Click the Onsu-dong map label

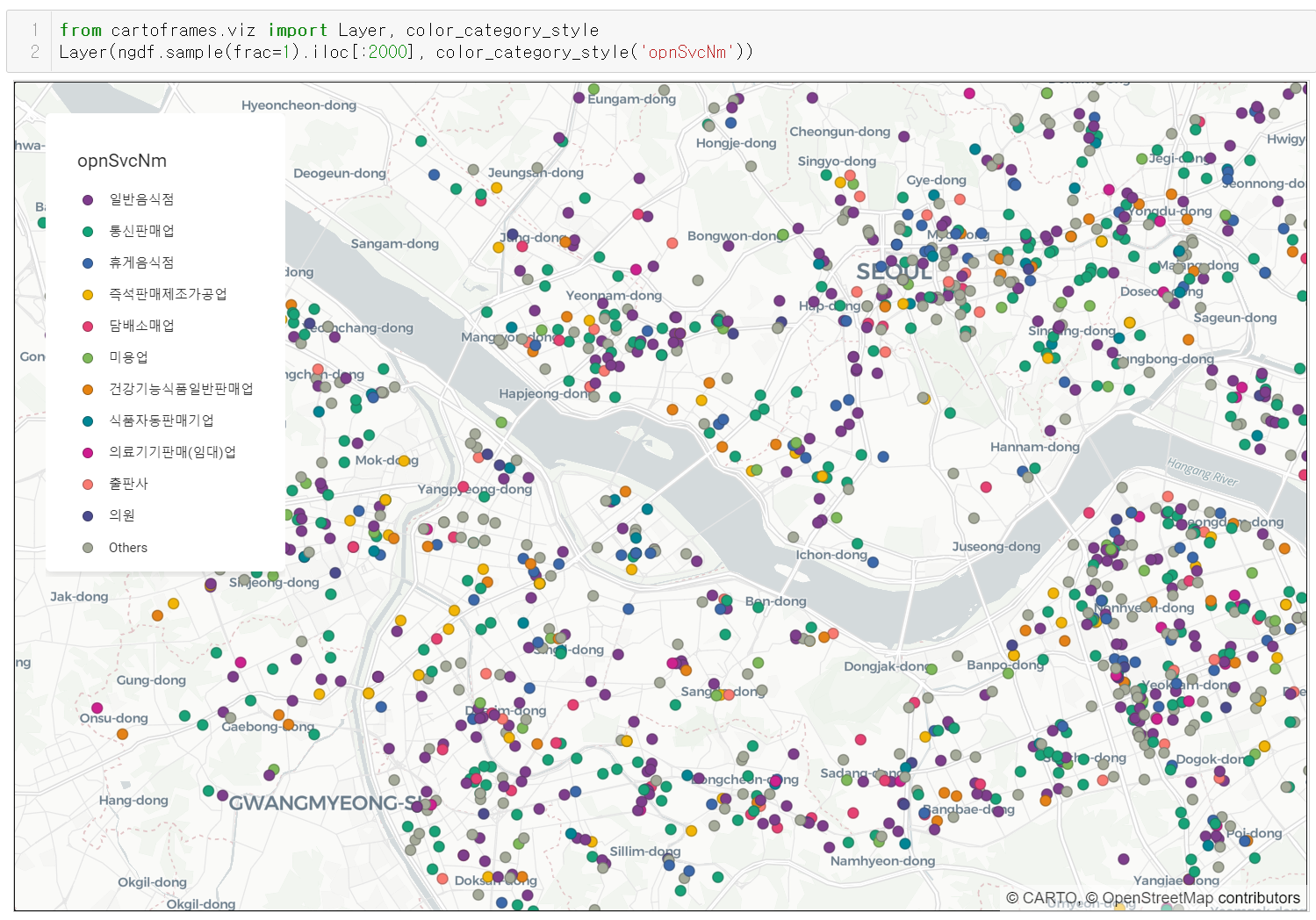pyautogui.click(x=114, y=718)
